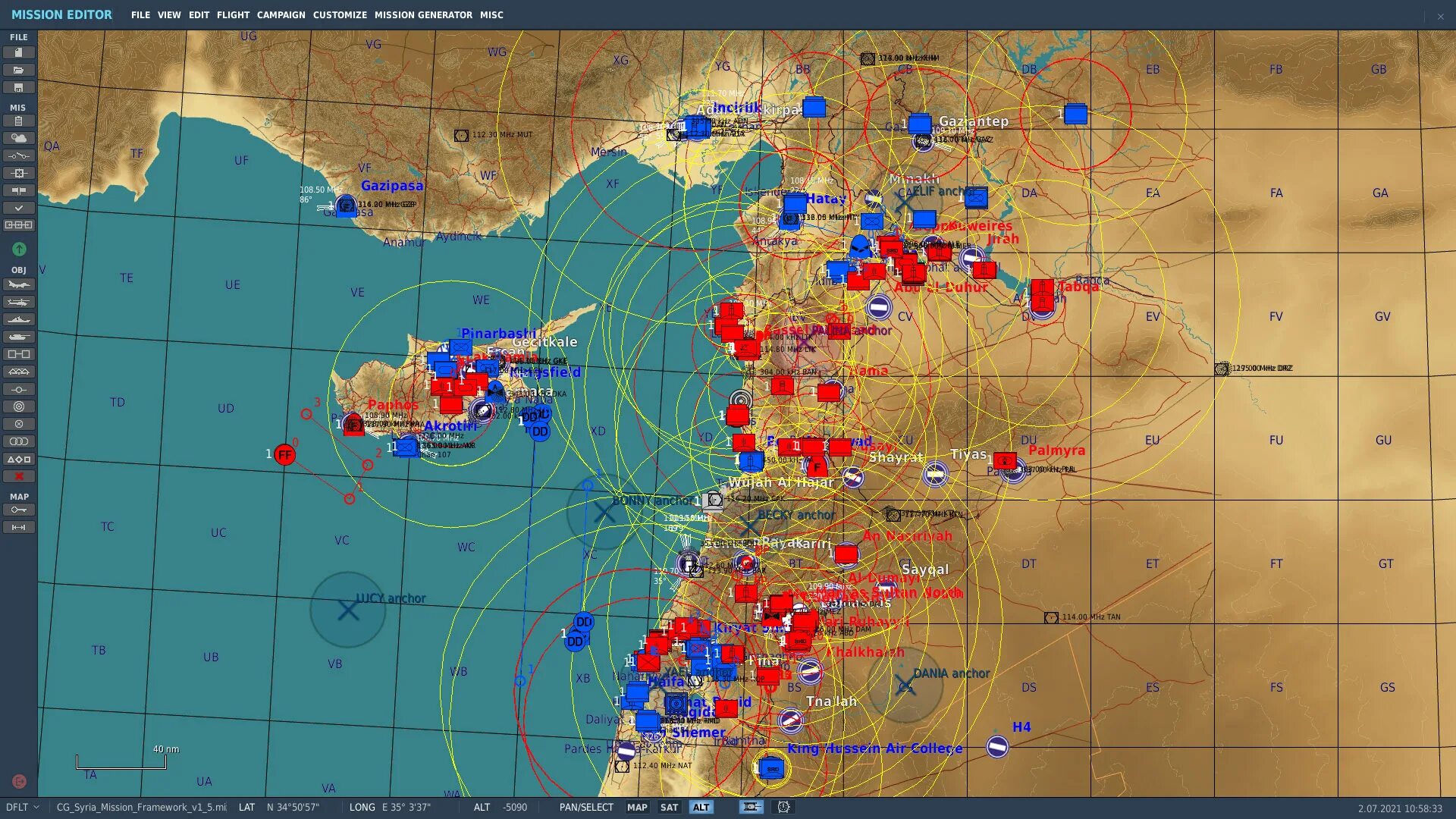Save the mission with disk icon
The image size is (1456, 819).
point(19,87)
